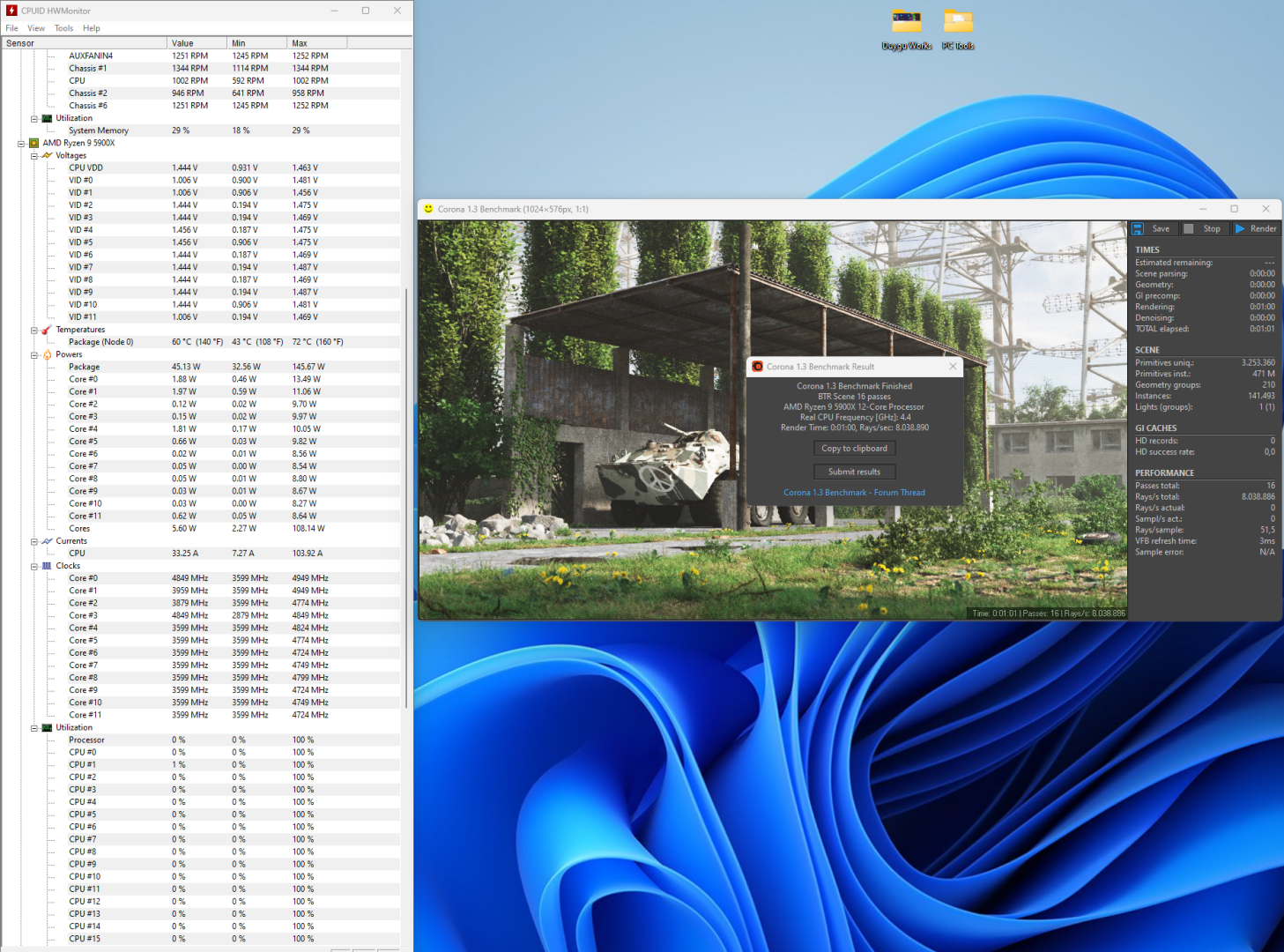Click the HWMonitor app icon in title bar
Image resolution: width=1284 pixels, height=952 pixels.
(x=11, y=11)
